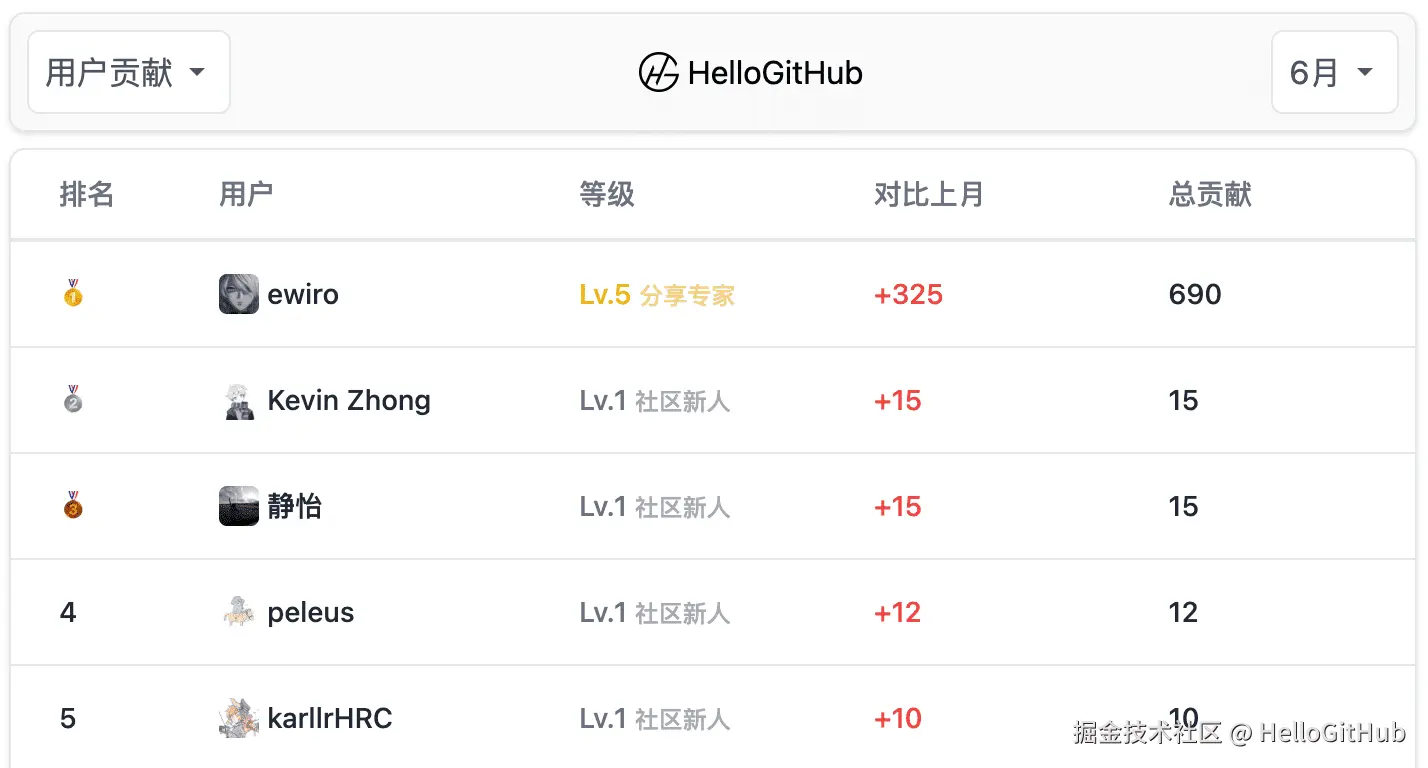Open Kevin Zhong's profile link

[x=349, y=400]
